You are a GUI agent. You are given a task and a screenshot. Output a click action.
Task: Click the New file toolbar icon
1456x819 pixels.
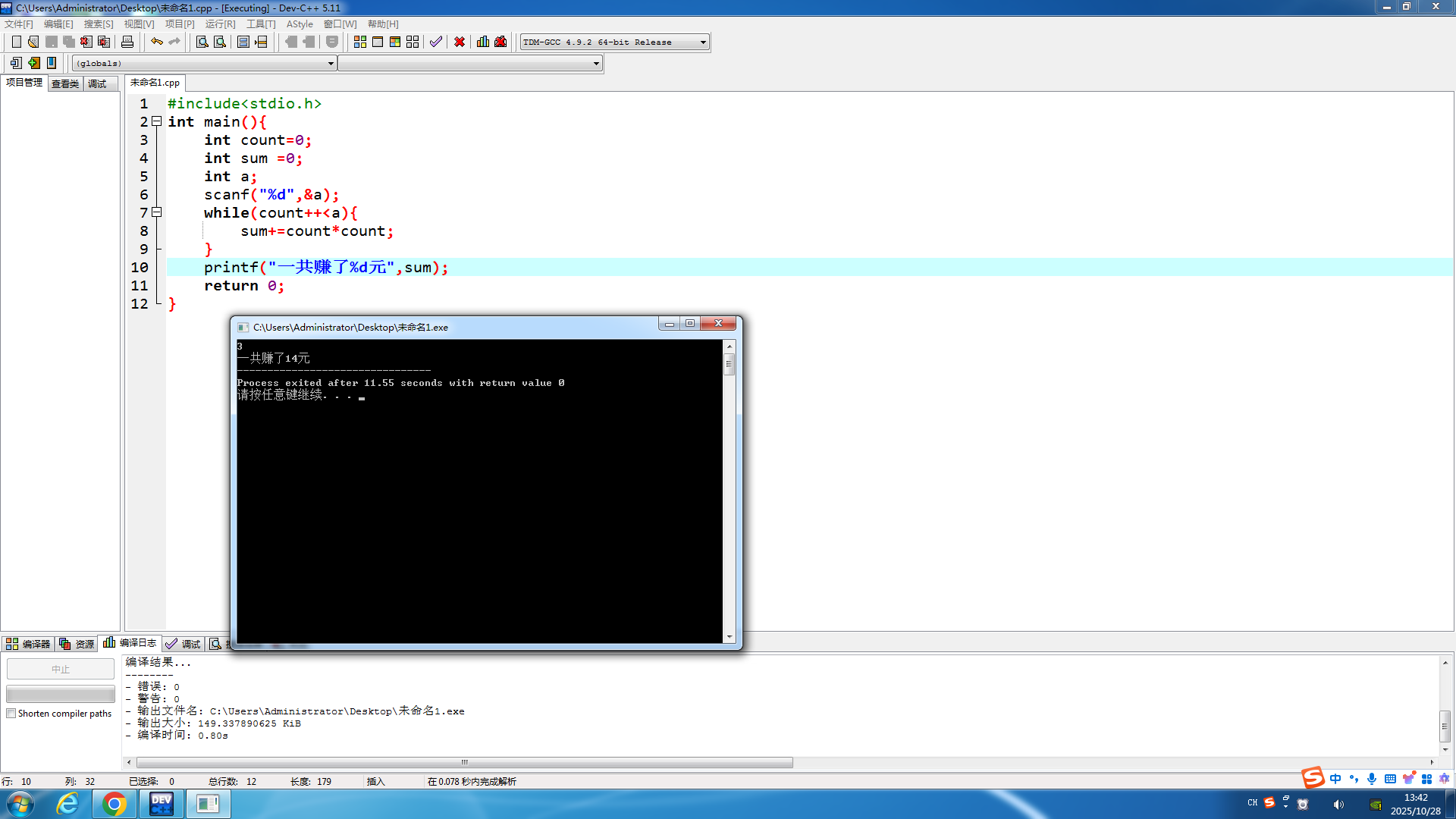(16, 42)
